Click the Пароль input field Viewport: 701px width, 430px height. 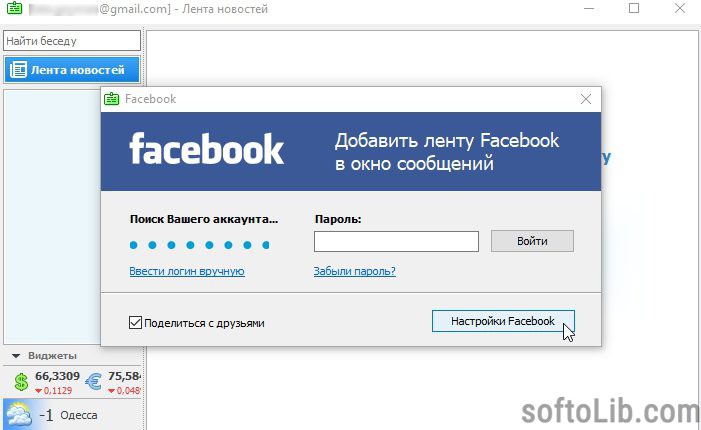pyautogui.click(x=396, y=241)
